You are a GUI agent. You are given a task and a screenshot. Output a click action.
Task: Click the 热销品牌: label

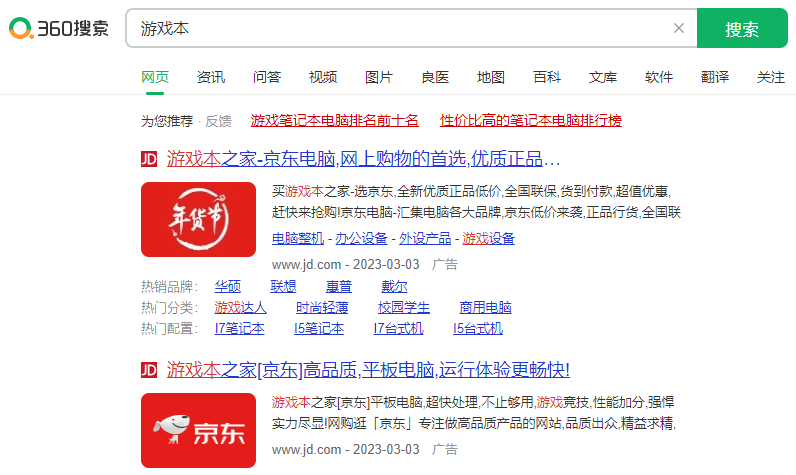click(170, 286)
